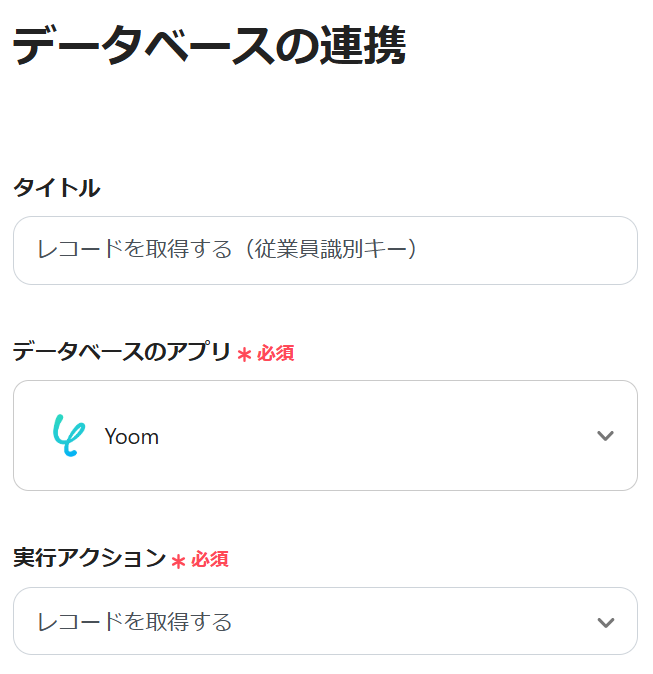Screen dimensions: 653x674
Task: Select the Yoom name in the dropdown
Action: (131, 437)
